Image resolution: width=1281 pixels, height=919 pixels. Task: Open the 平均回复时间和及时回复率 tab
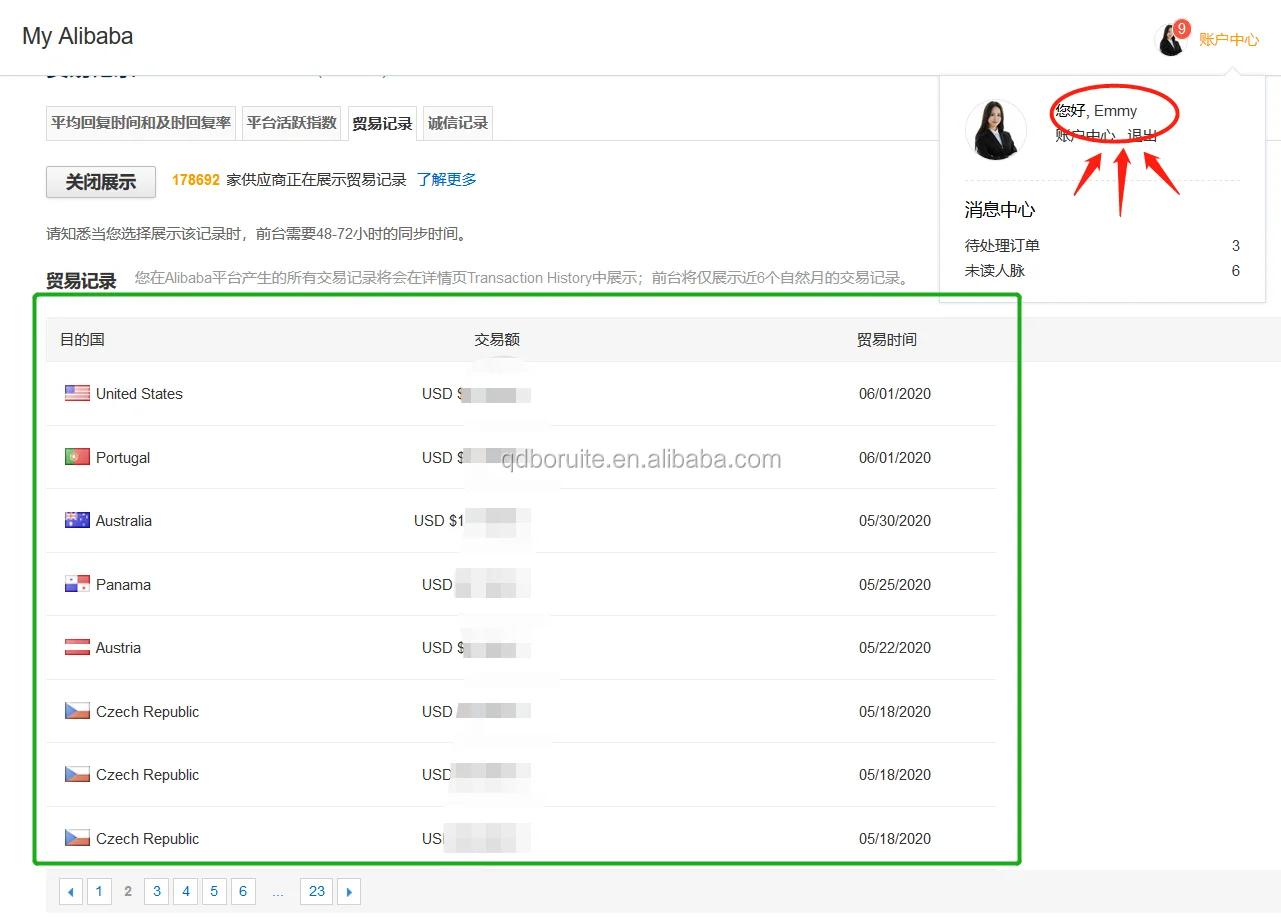[x=141, y=123]
